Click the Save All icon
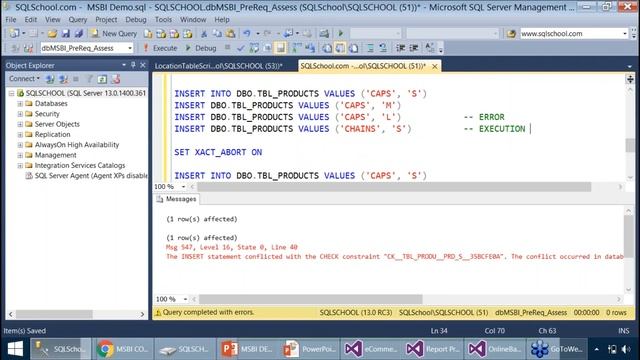Screen dimensions: 640x360 pyautogui.click(x=78, y=33)
